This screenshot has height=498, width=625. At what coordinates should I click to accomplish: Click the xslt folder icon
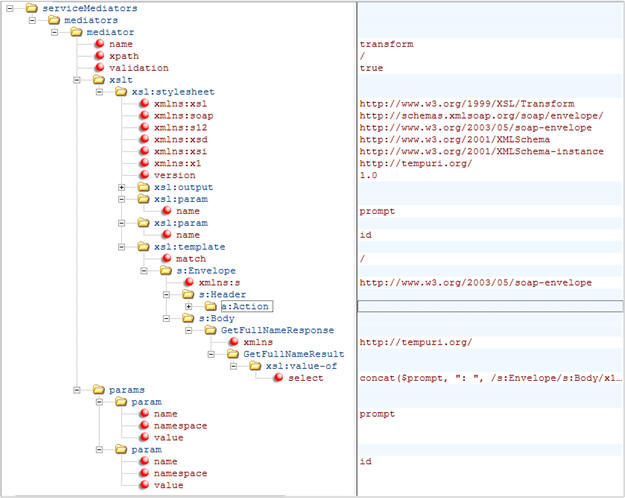(98, 80)
